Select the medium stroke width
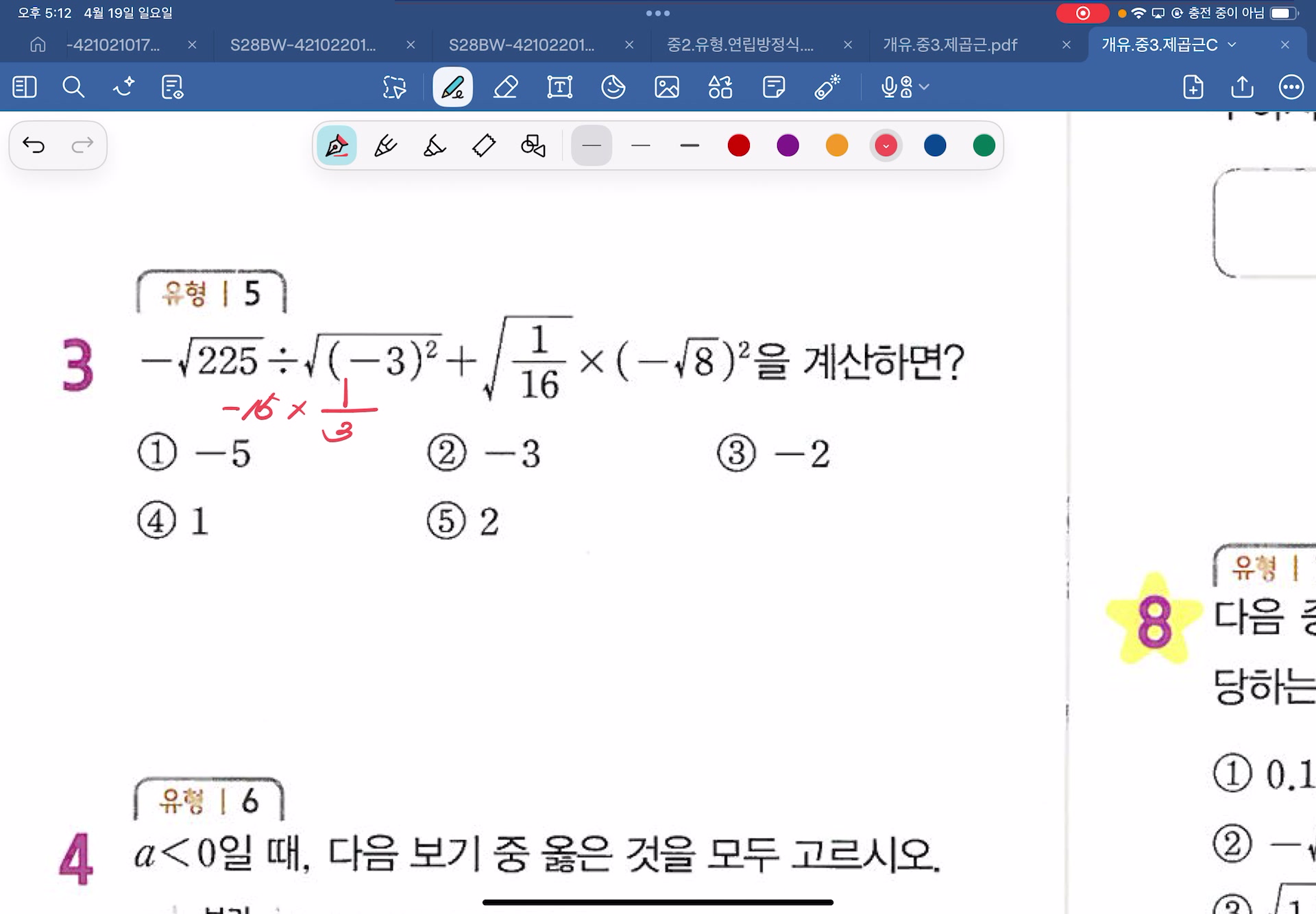The width and height of the screenshot is (1316, 914). pos(641,145)
